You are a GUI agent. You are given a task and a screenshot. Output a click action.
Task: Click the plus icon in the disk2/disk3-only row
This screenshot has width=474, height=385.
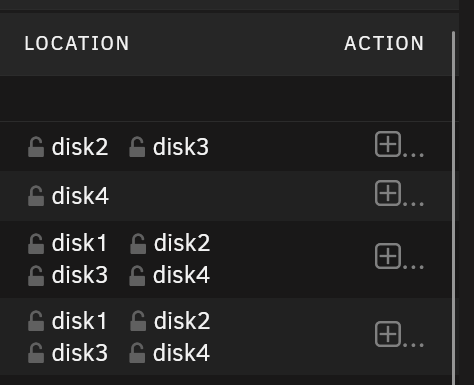tap(388, 144)
